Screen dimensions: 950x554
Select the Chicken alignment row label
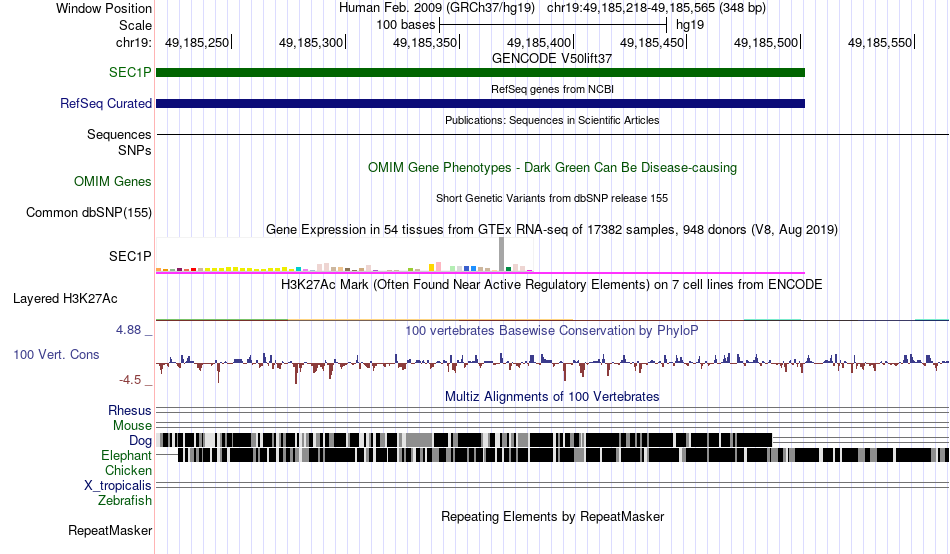point(128,470)
